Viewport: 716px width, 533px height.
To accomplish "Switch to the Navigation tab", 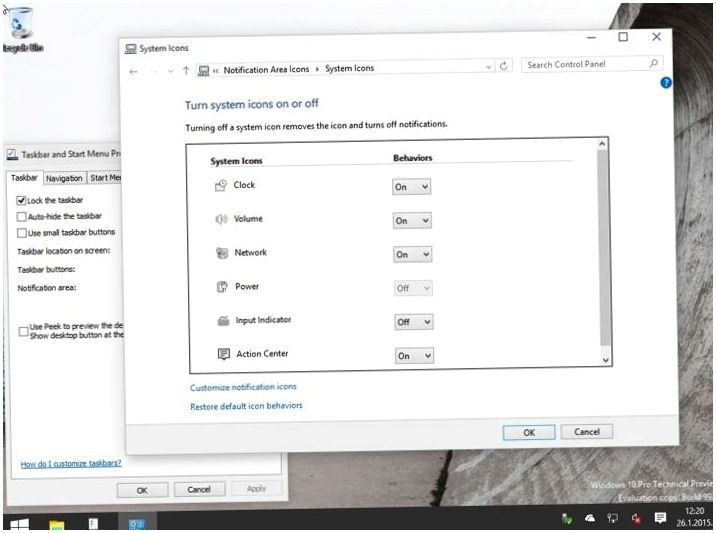I will tap(64, 178).
